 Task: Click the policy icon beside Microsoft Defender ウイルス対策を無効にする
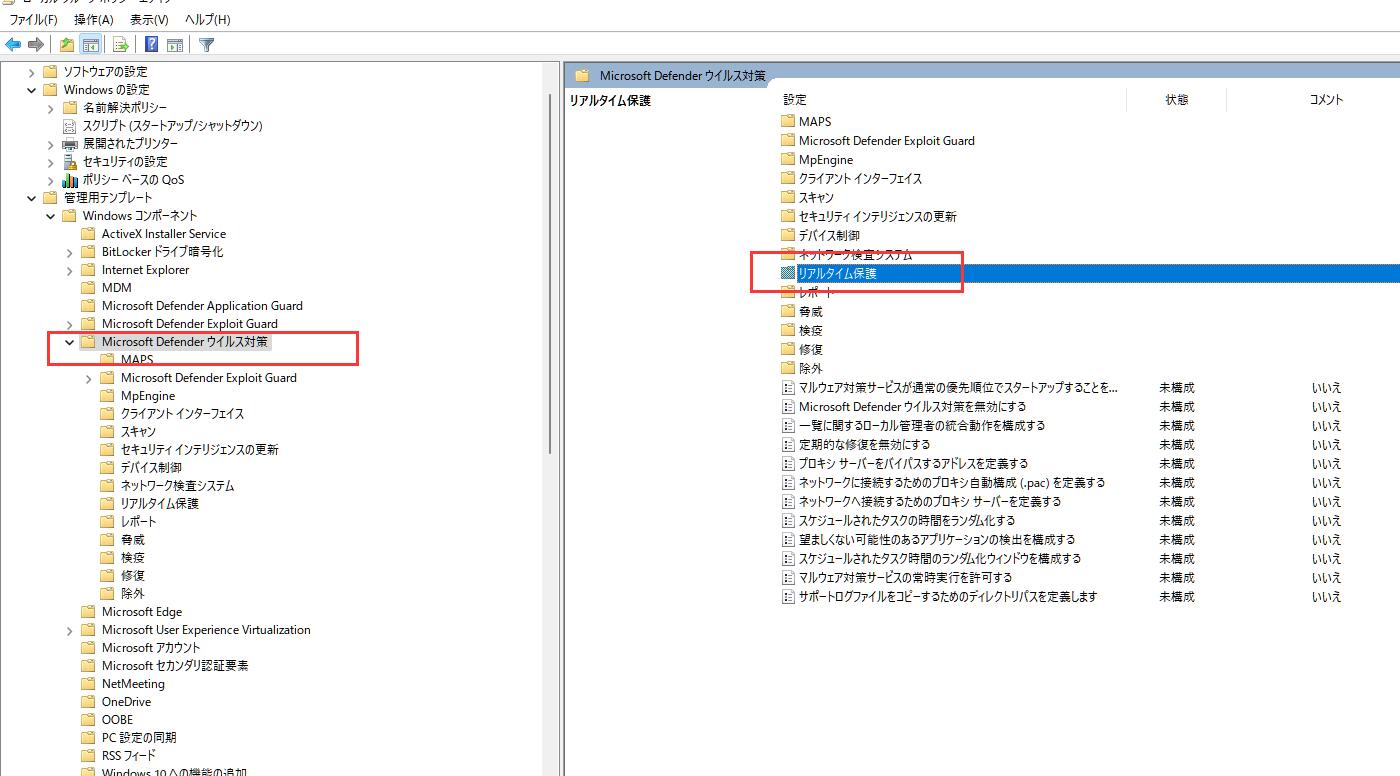pyautogui.click(x=788, y=407)
